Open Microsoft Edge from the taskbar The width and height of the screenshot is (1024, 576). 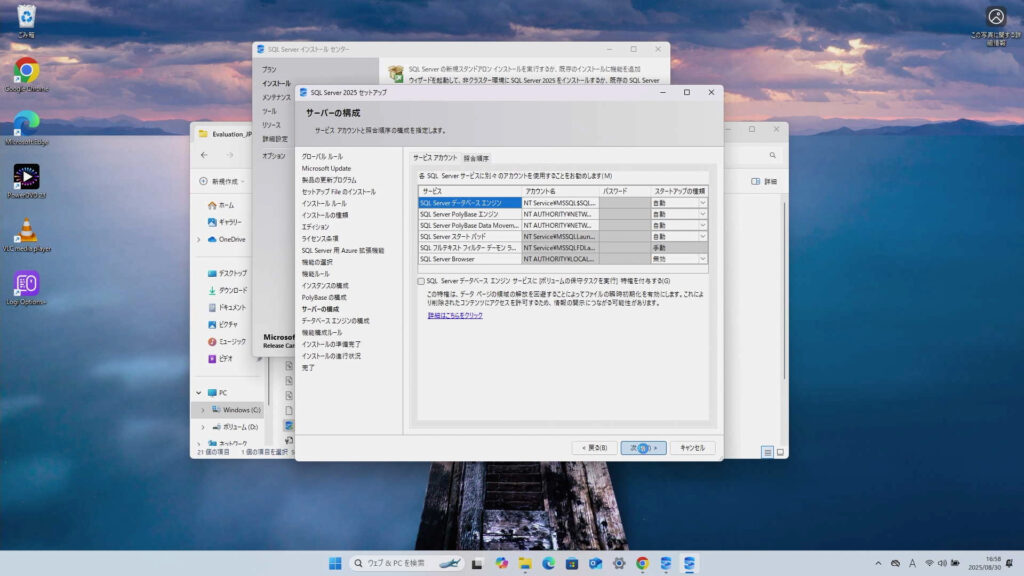(549, 563)
